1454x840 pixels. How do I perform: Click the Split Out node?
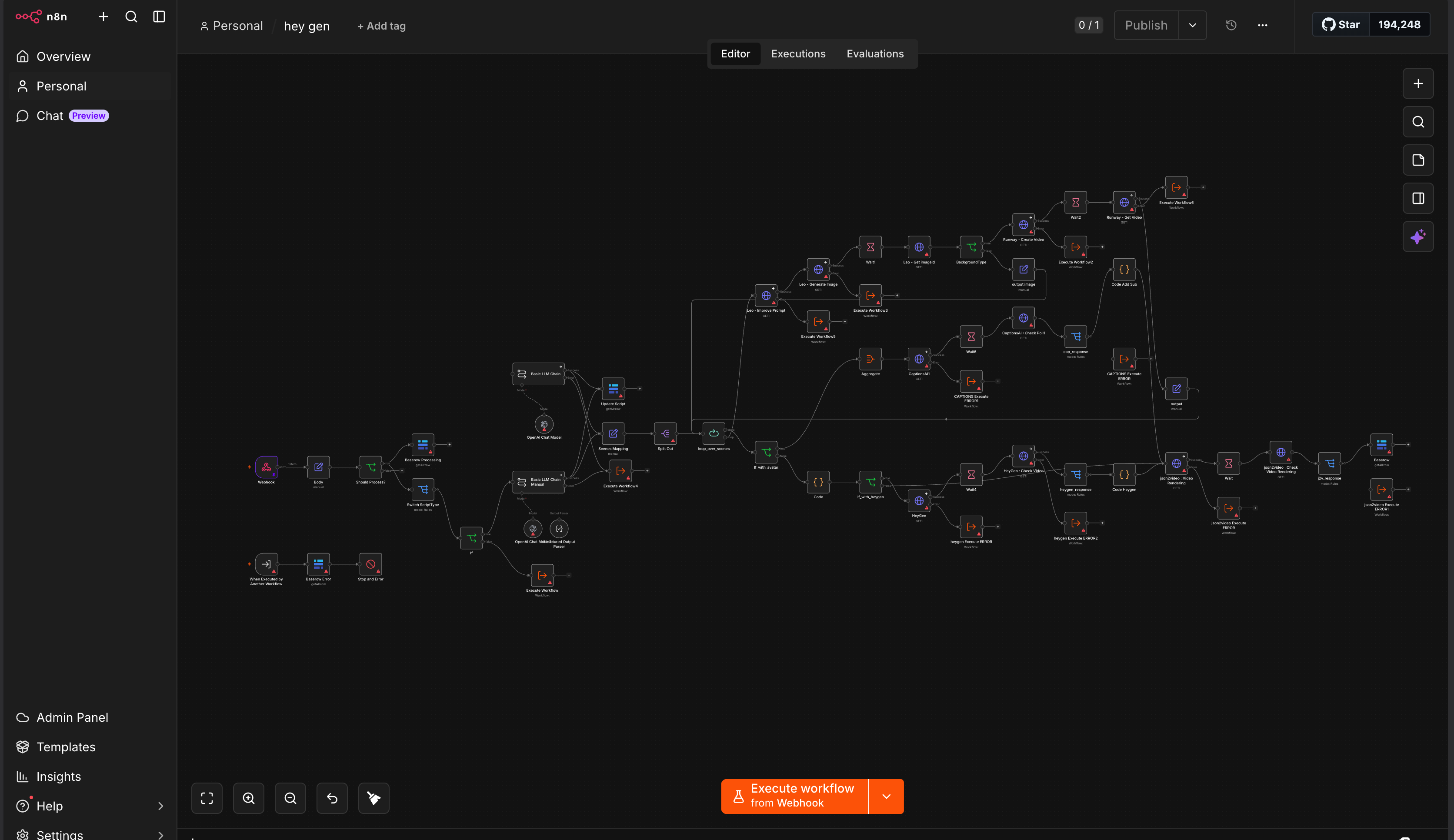665,433
